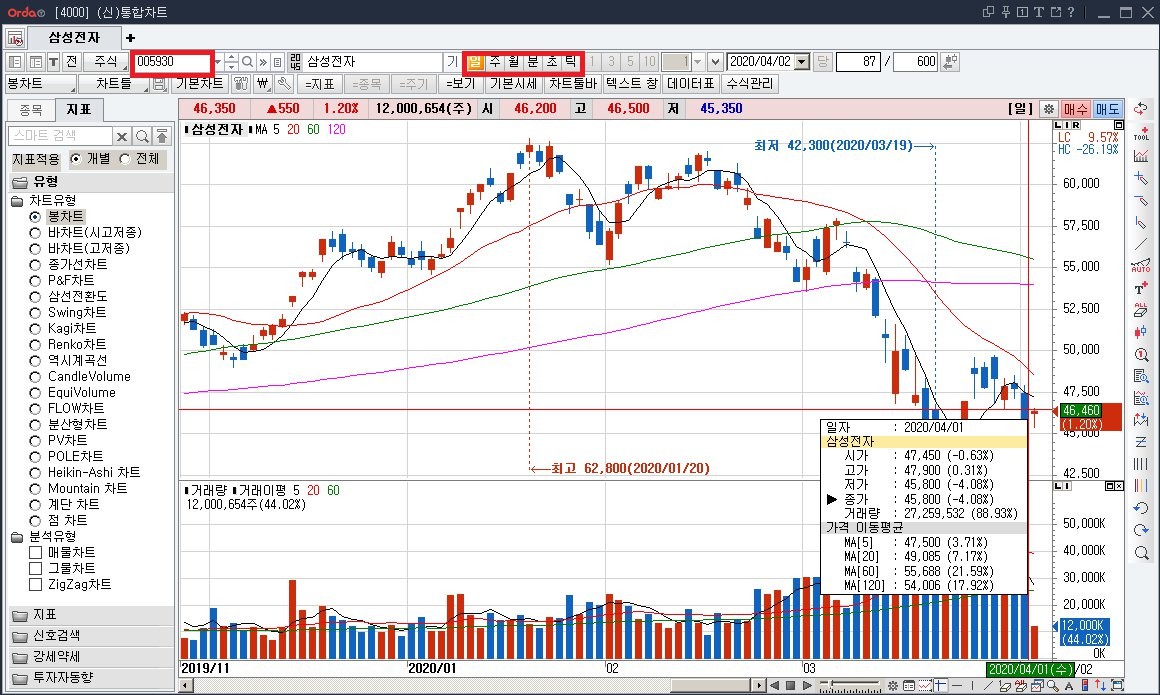Enable the ZigZag차트 checkbox
The height and width of the screenshot is (695, 1160).
click(x=35, y=585)
